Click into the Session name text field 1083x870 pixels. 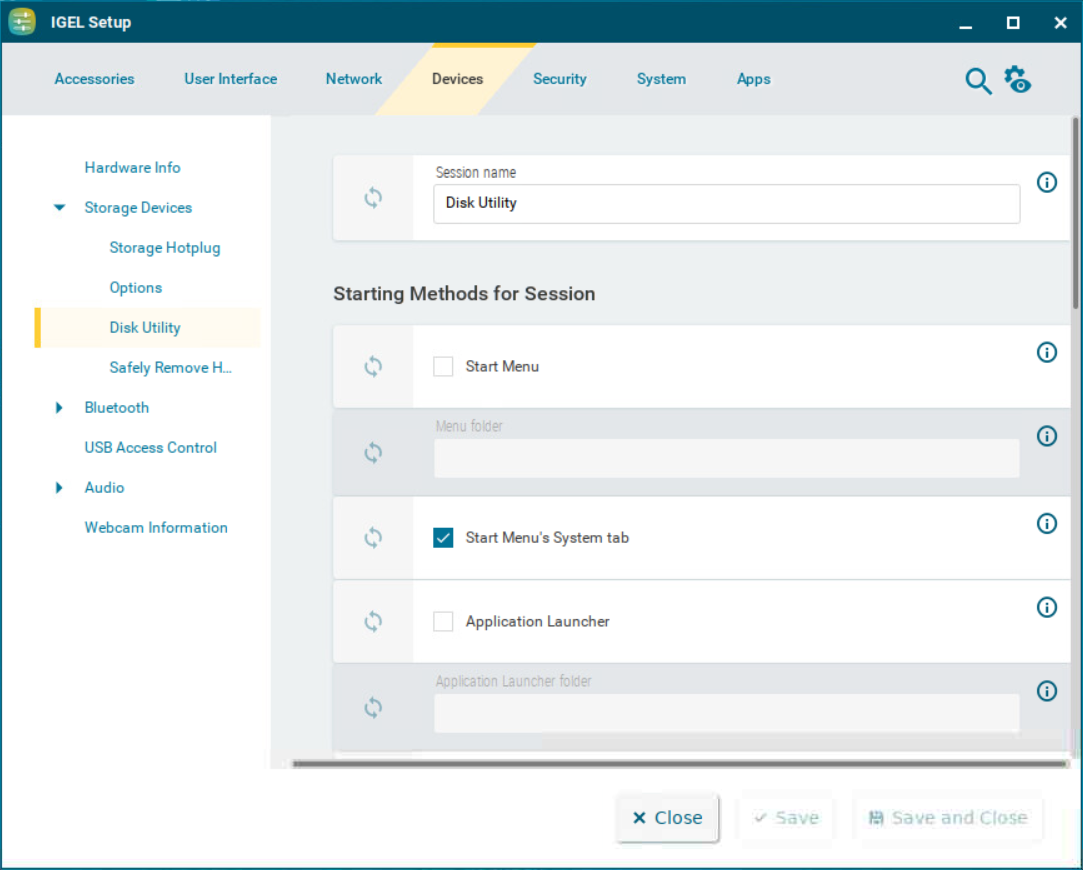(726, 203)
